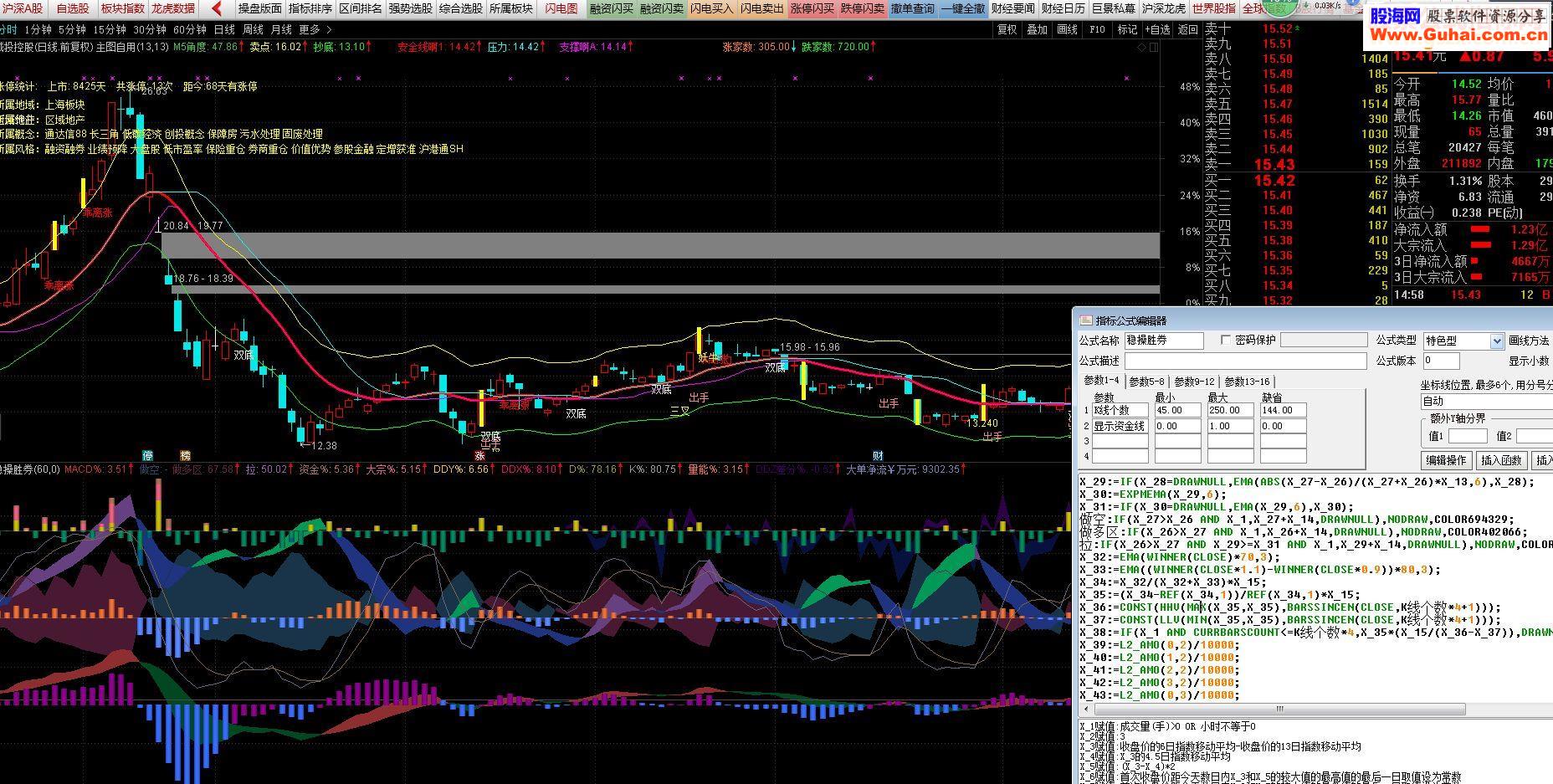Click the 叠加 button above the chart
The width and height of the screenshot is (1553, 784).
tap(1038, 29)
